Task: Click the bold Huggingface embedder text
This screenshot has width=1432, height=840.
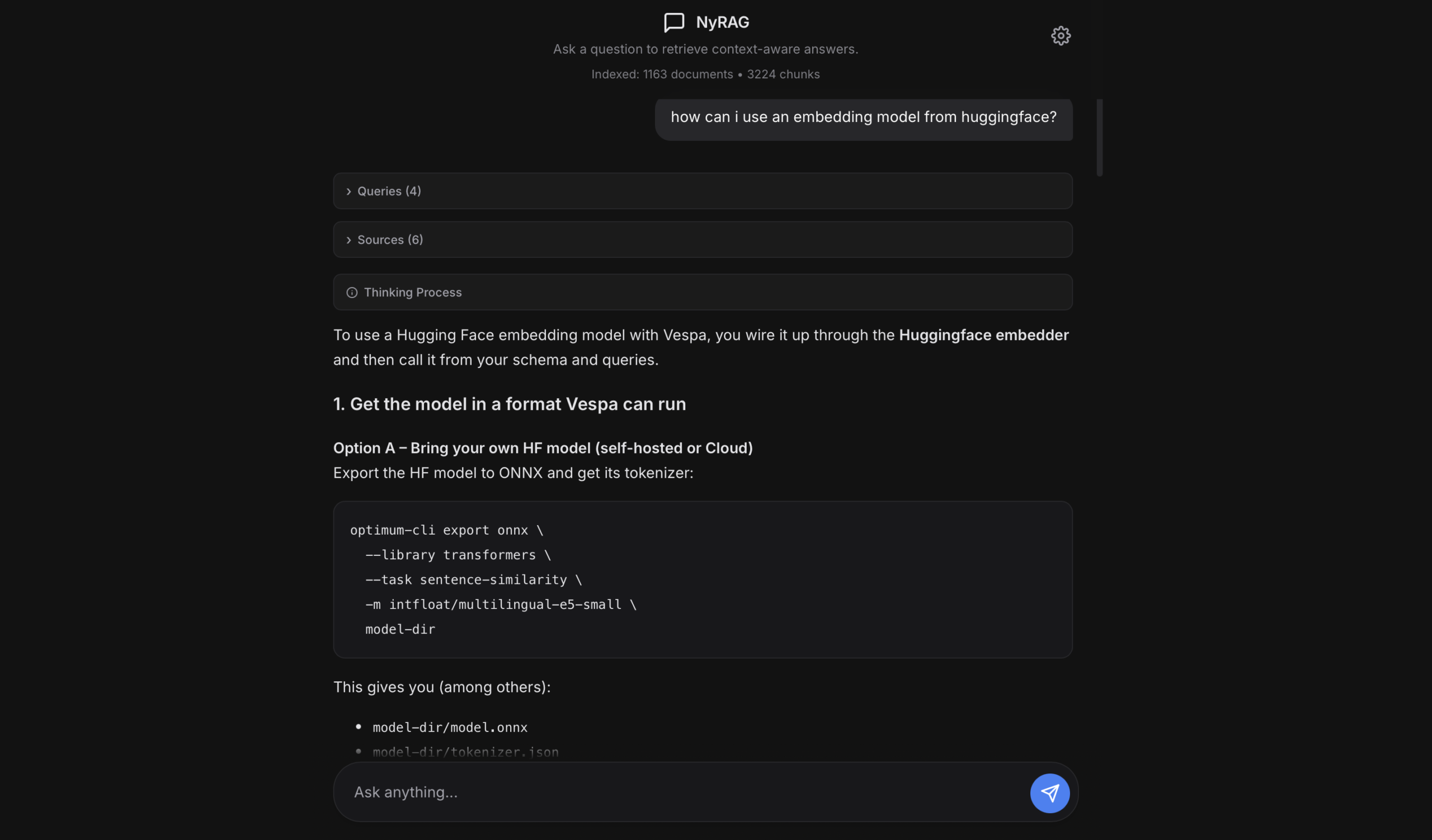Action: (x=983, y=335)
